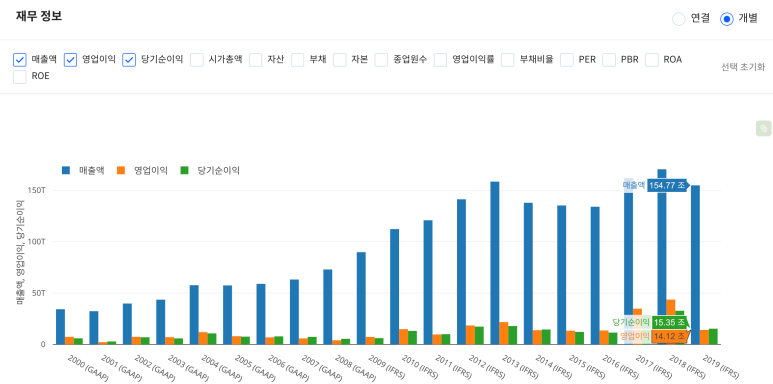
Task: Toggle 영업이익 series in chart legend
Action: point(142,171)
